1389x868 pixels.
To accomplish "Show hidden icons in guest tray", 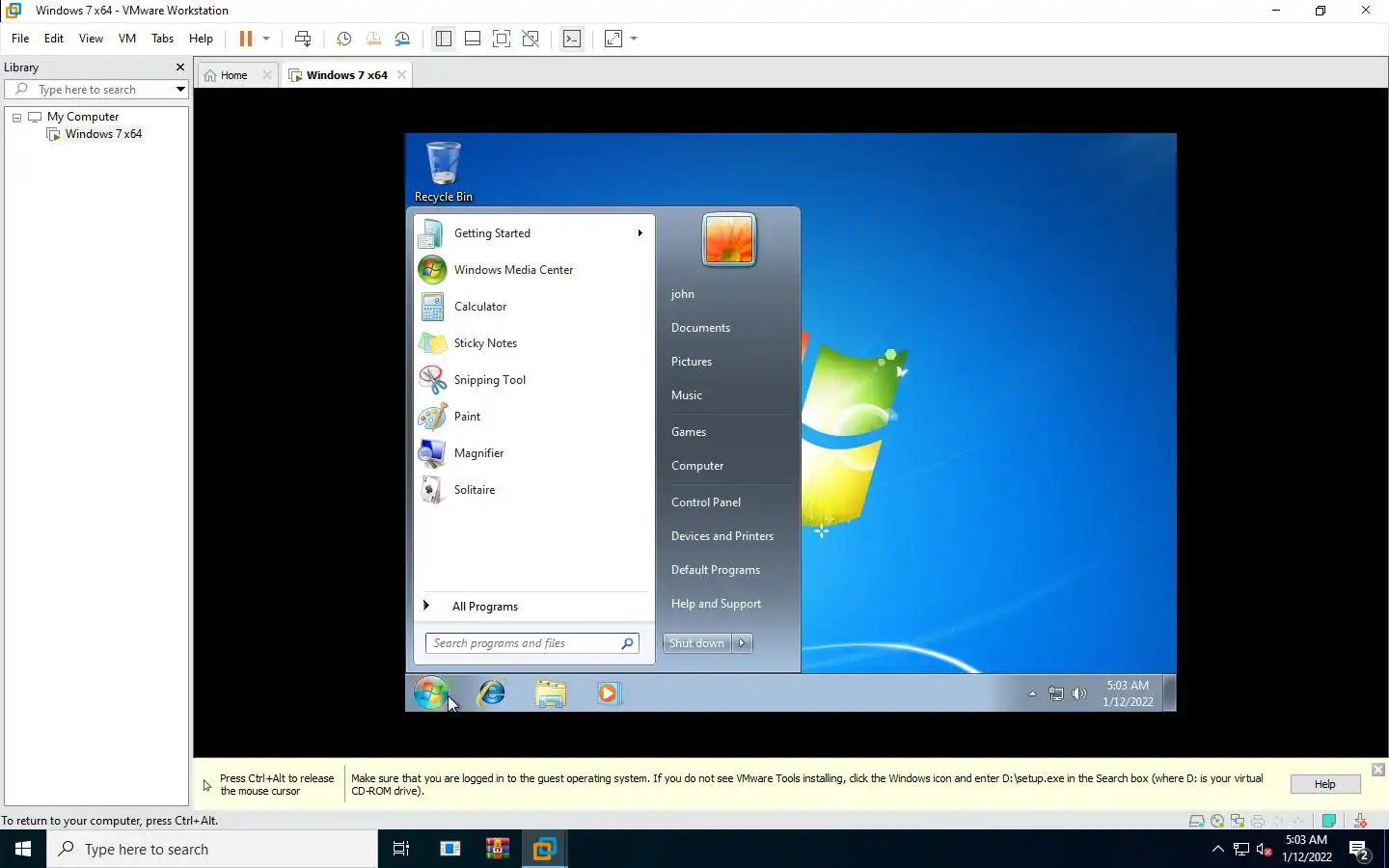I will point(1032,693).
